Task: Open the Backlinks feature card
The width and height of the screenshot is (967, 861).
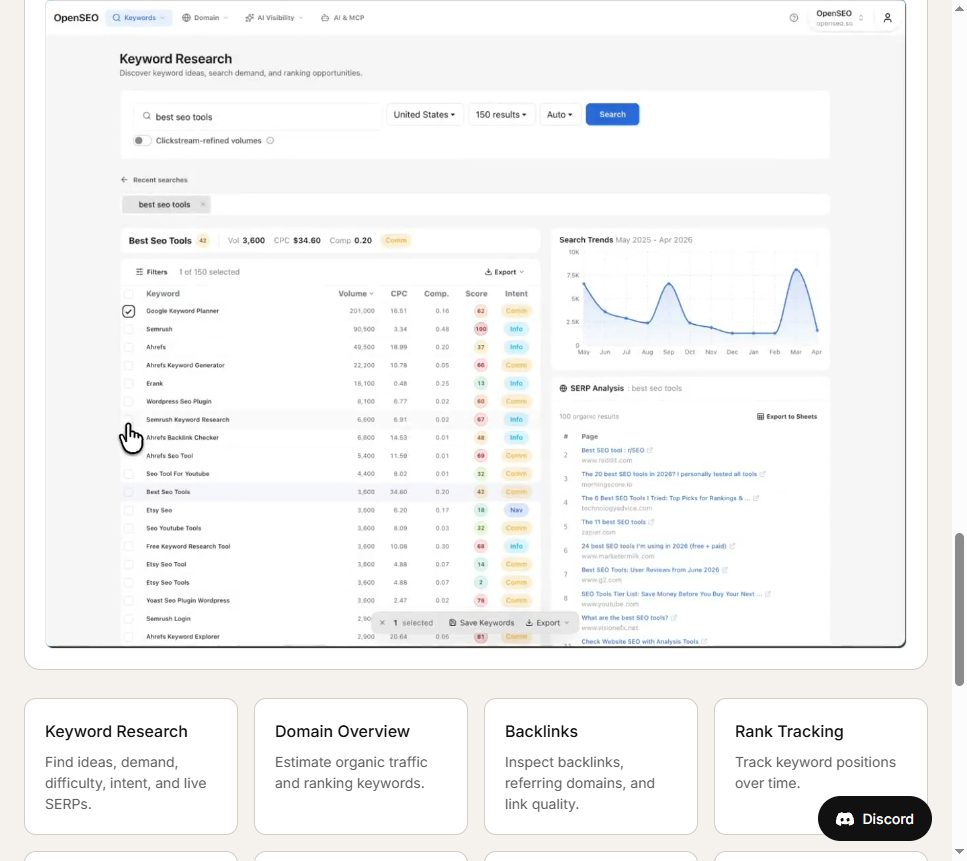Action: tap(591, 767)
